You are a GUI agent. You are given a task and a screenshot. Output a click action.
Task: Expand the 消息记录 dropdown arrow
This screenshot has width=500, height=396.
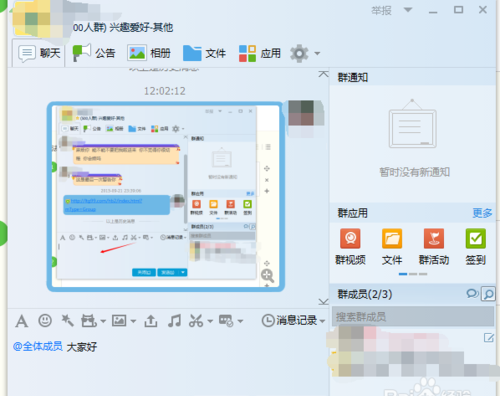(322, 321)
